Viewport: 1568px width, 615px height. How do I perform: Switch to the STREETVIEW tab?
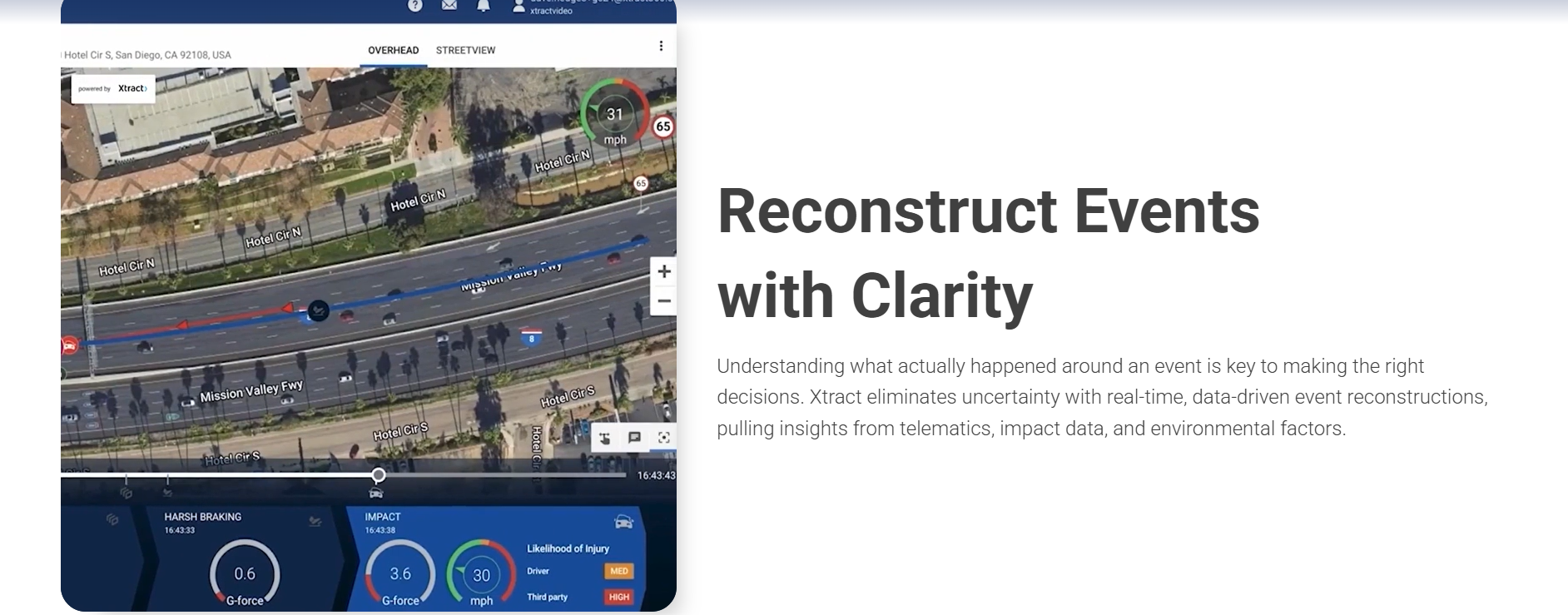(x=465, y=50)
